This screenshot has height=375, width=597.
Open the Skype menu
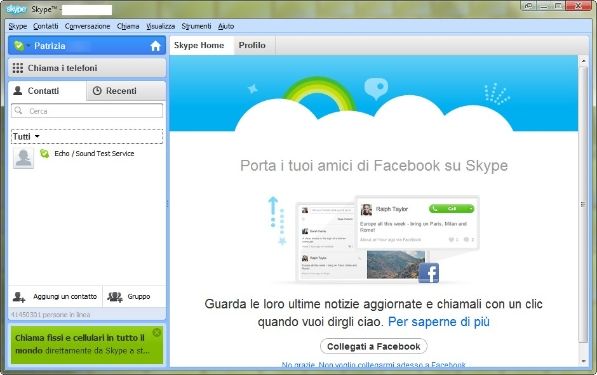pyautogui.click(x=18, y=26)
